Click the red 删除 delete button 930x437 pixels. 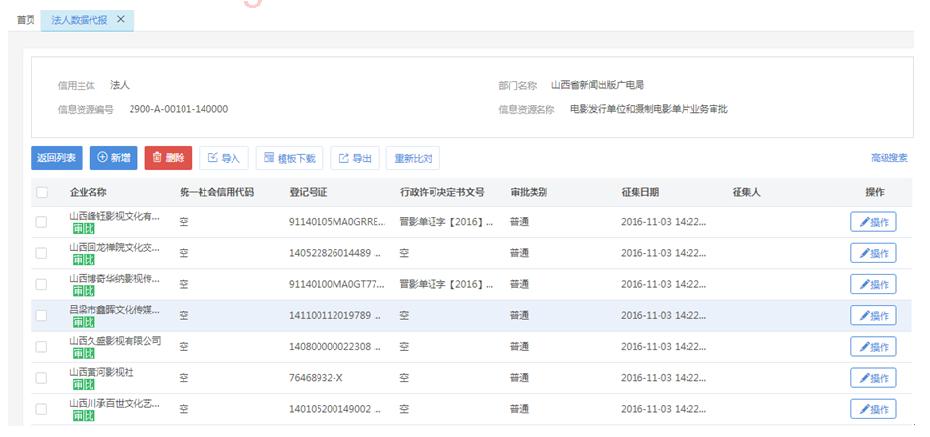168,158
